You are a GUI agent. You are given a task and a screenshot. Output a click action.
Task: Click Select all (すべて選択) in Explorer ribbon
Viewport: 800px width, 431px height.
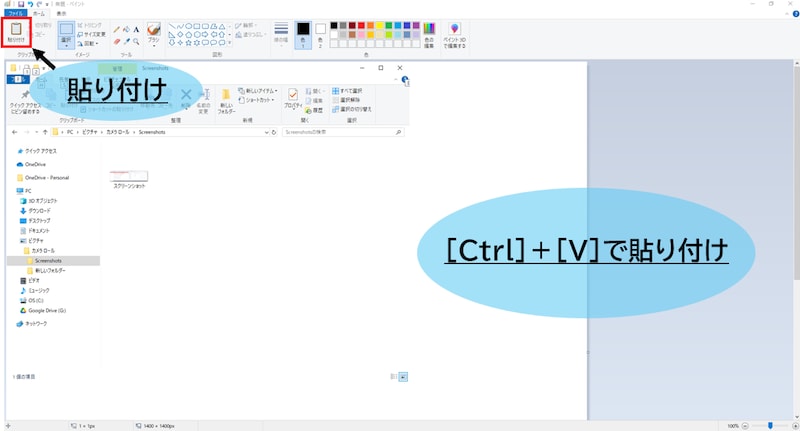[x=347, y=91]
